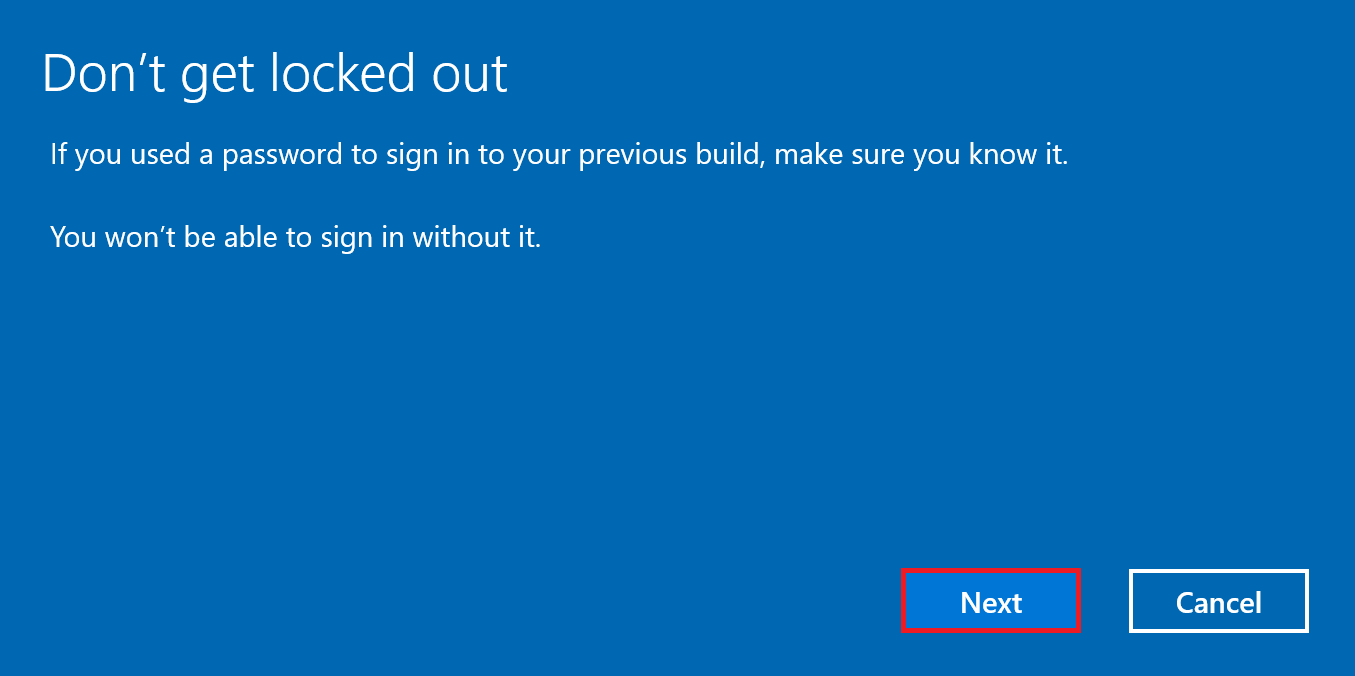
Task: Click between the Next and Cancel buttons
Action: 1103,601
